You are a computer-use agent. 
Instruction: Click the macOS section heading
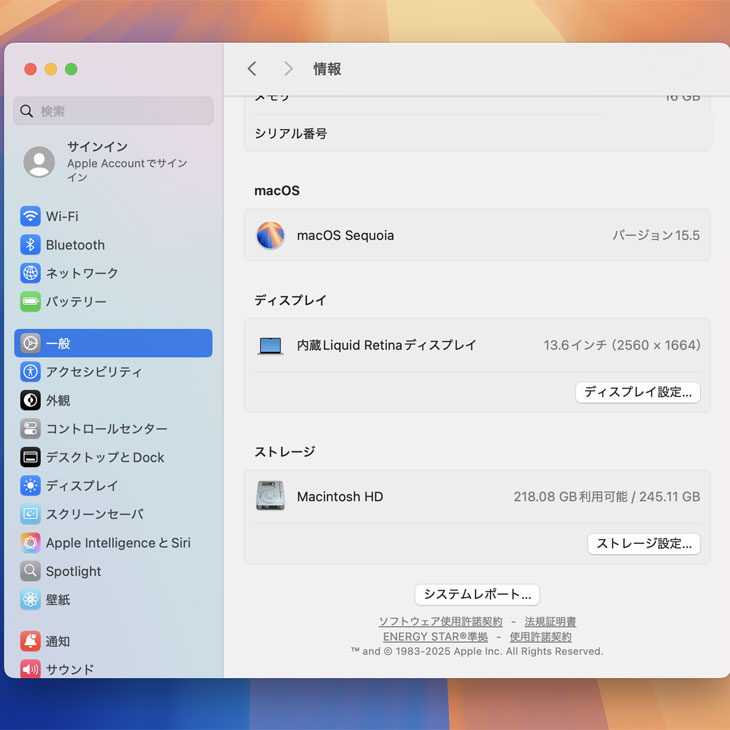[x=277, y=190]
